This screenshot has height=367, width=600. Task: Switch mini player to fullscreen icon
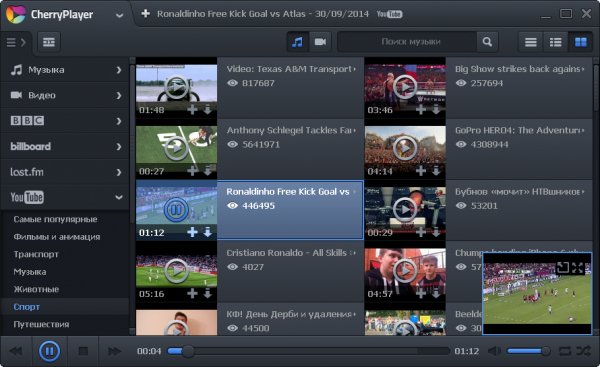[x=577, y=268]
